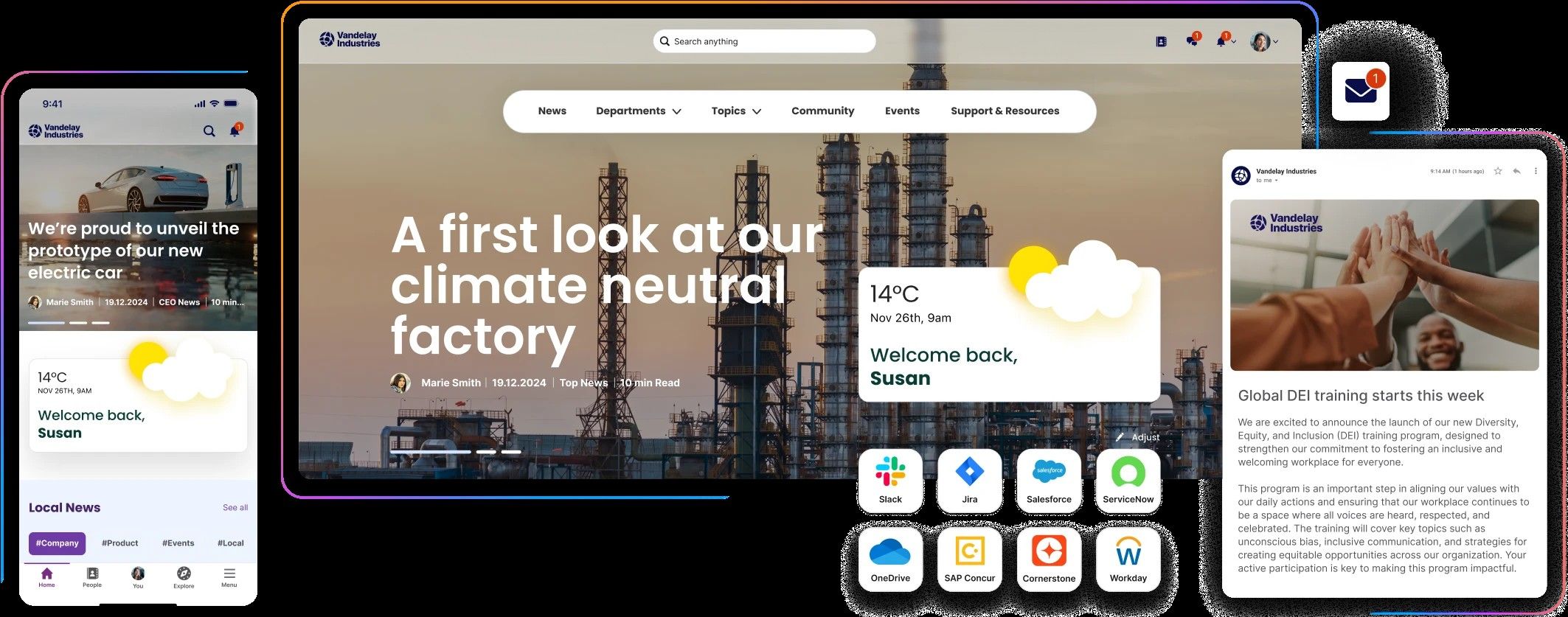Click the Adjust button above app tiles
The width and height of the screenshot is (1568, 617).
[1138, 437]
